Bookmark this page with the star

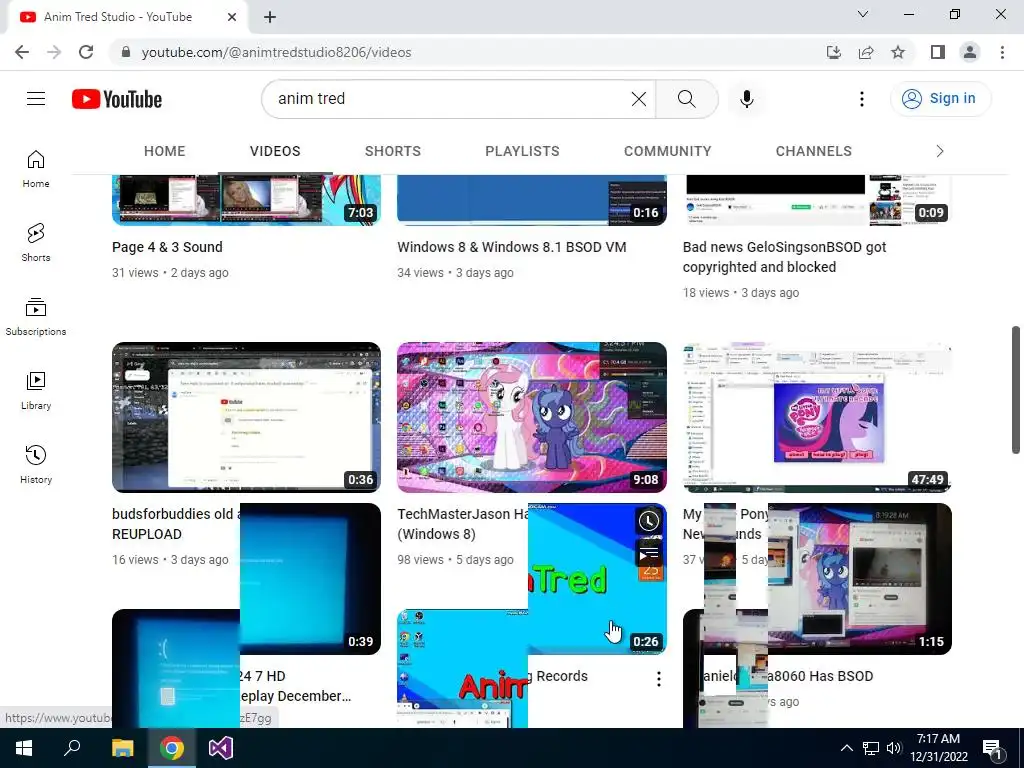(x=898, y=52)
